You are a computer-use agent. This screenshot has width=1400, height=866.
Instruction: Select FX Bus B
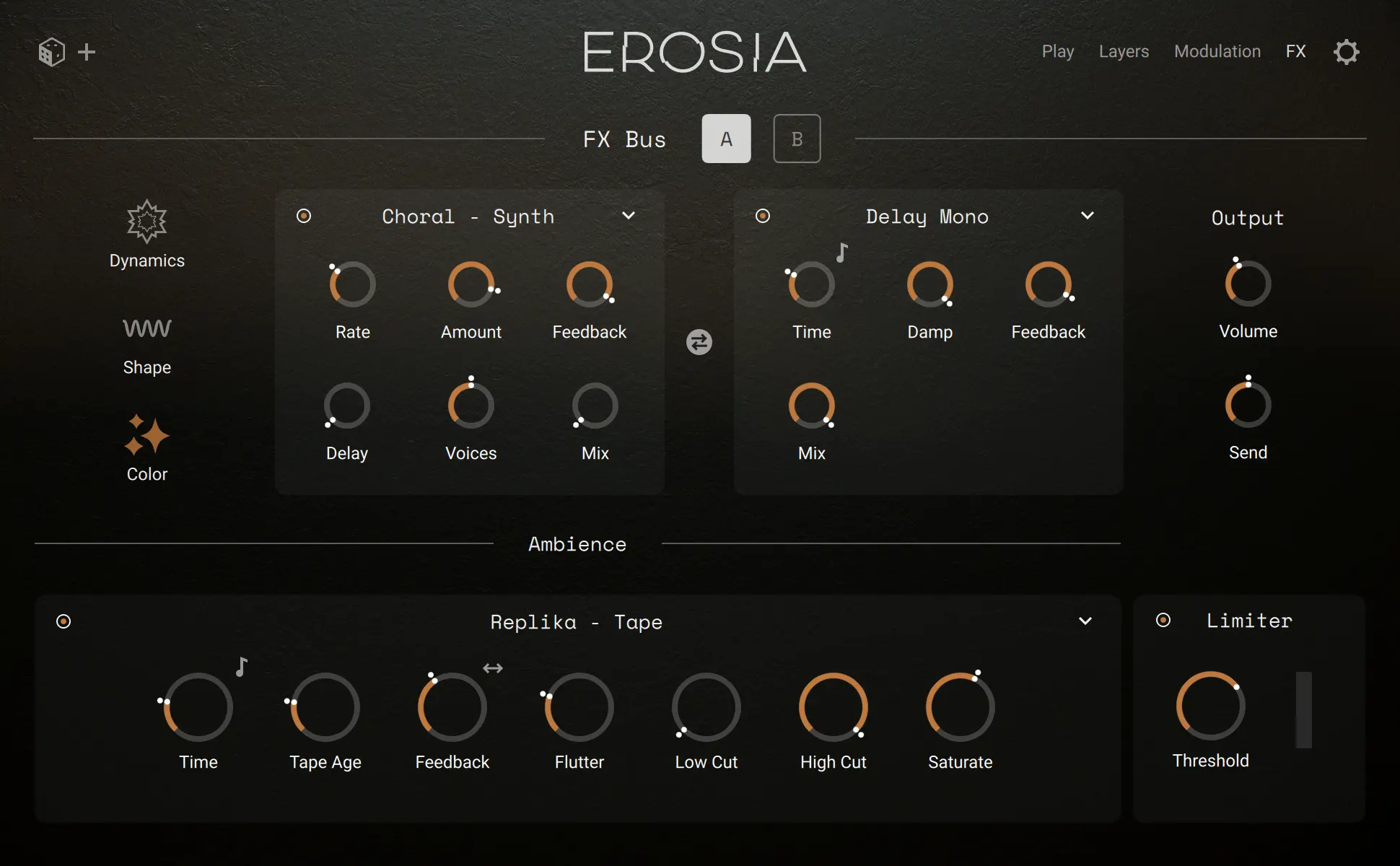[797, 139]
